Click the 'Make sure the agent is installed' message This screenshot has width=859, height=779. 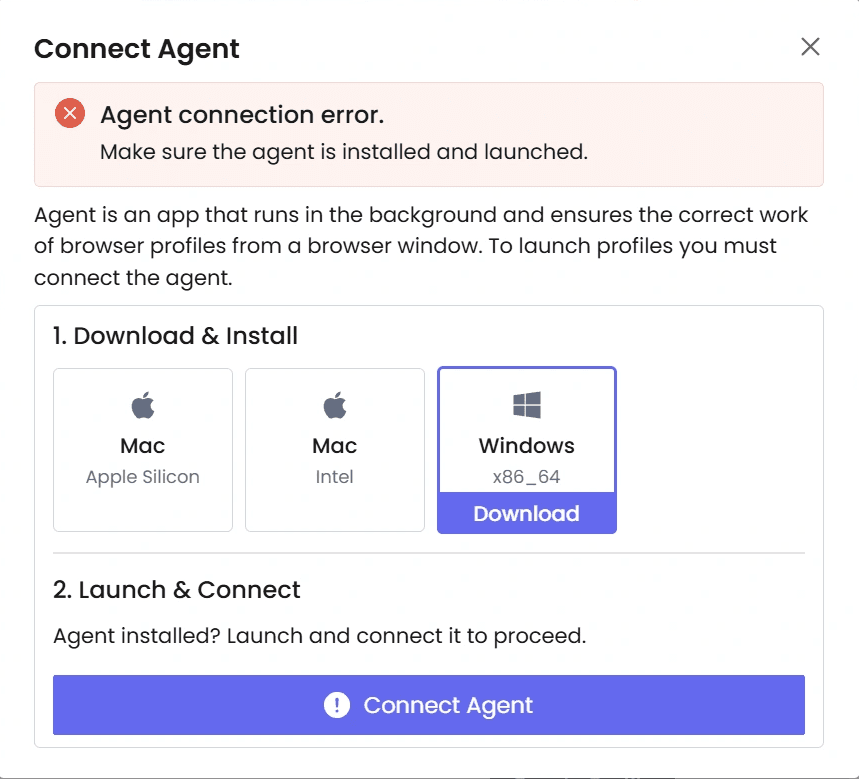[344, 152]
